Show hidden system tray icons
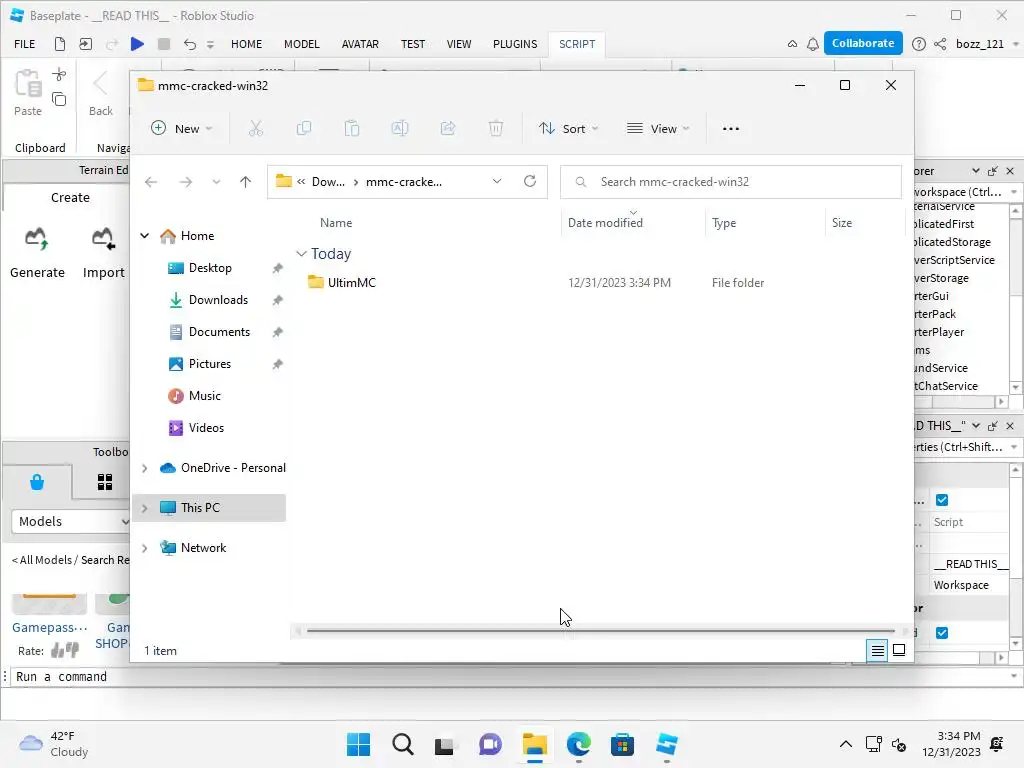This screenshot has height=768, width=1024. [x=845, y=744]
